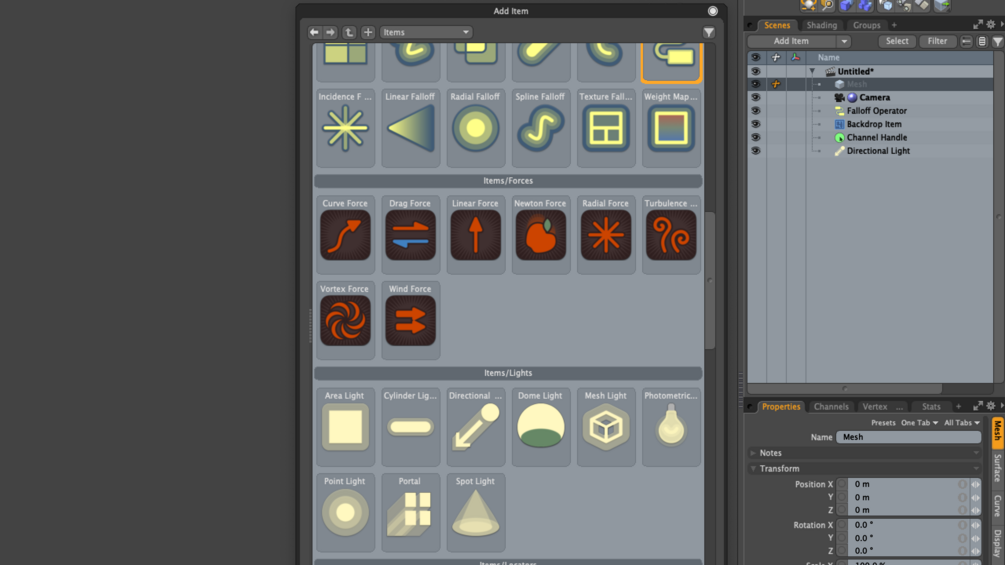Open the Channels tab
Viewport: 1005px width, 565px height.
click(831, 407)
